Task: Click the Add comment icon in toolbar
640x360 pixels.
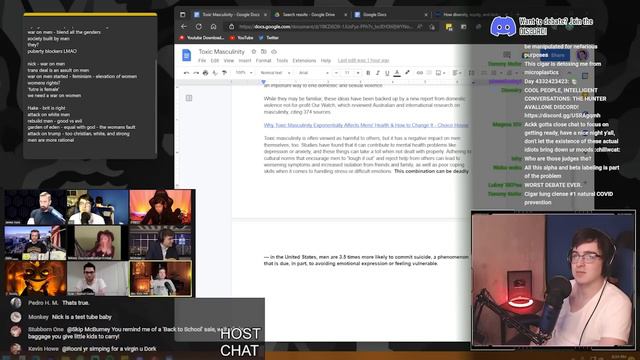Action: coord(429,73)
